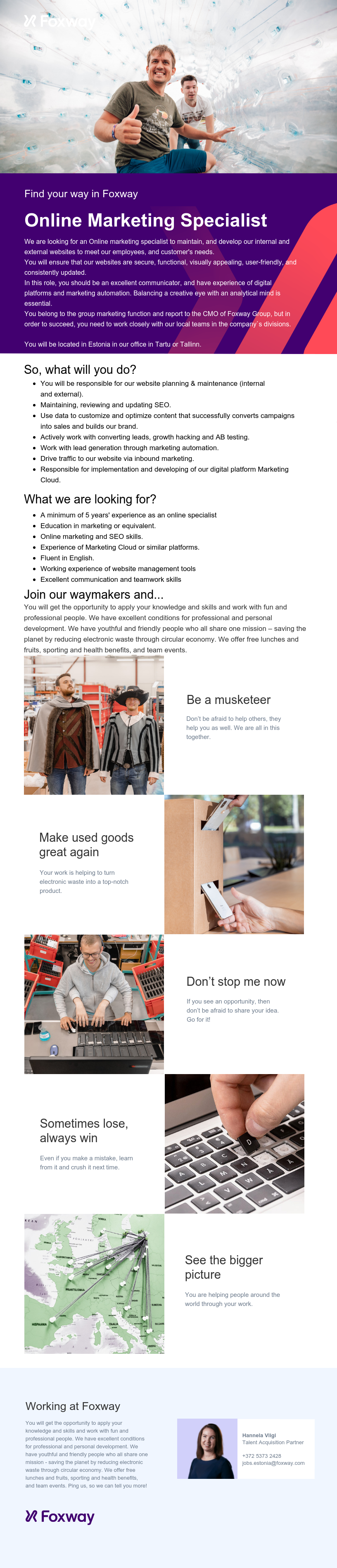Open the phone in cardboard box image

[234, 864]
